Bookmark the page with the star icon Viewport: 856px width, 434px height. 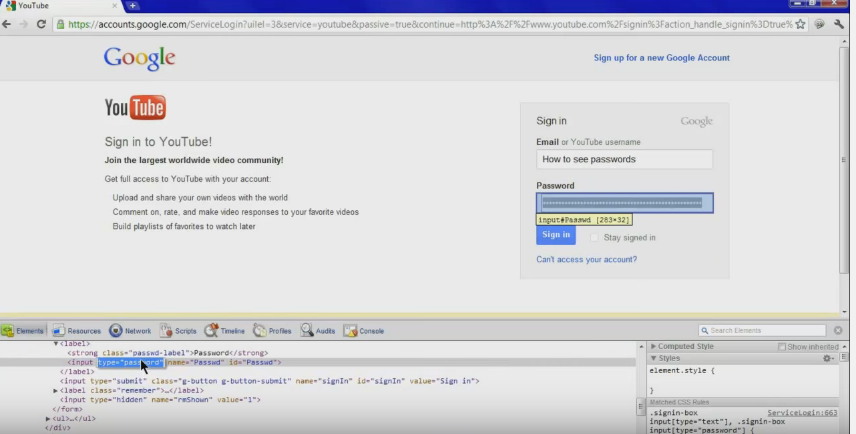point(800,24)
